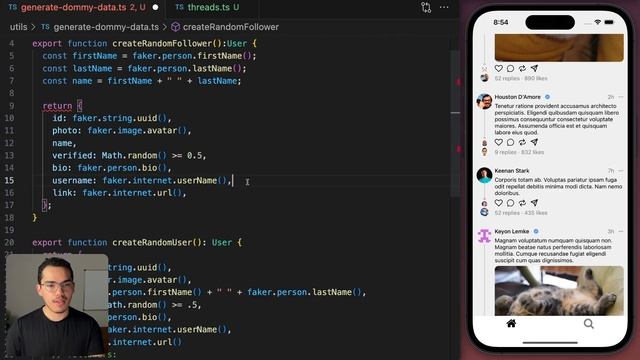Open the orange image atop the feed
The image size is (640, 360).
pos(559,48)
